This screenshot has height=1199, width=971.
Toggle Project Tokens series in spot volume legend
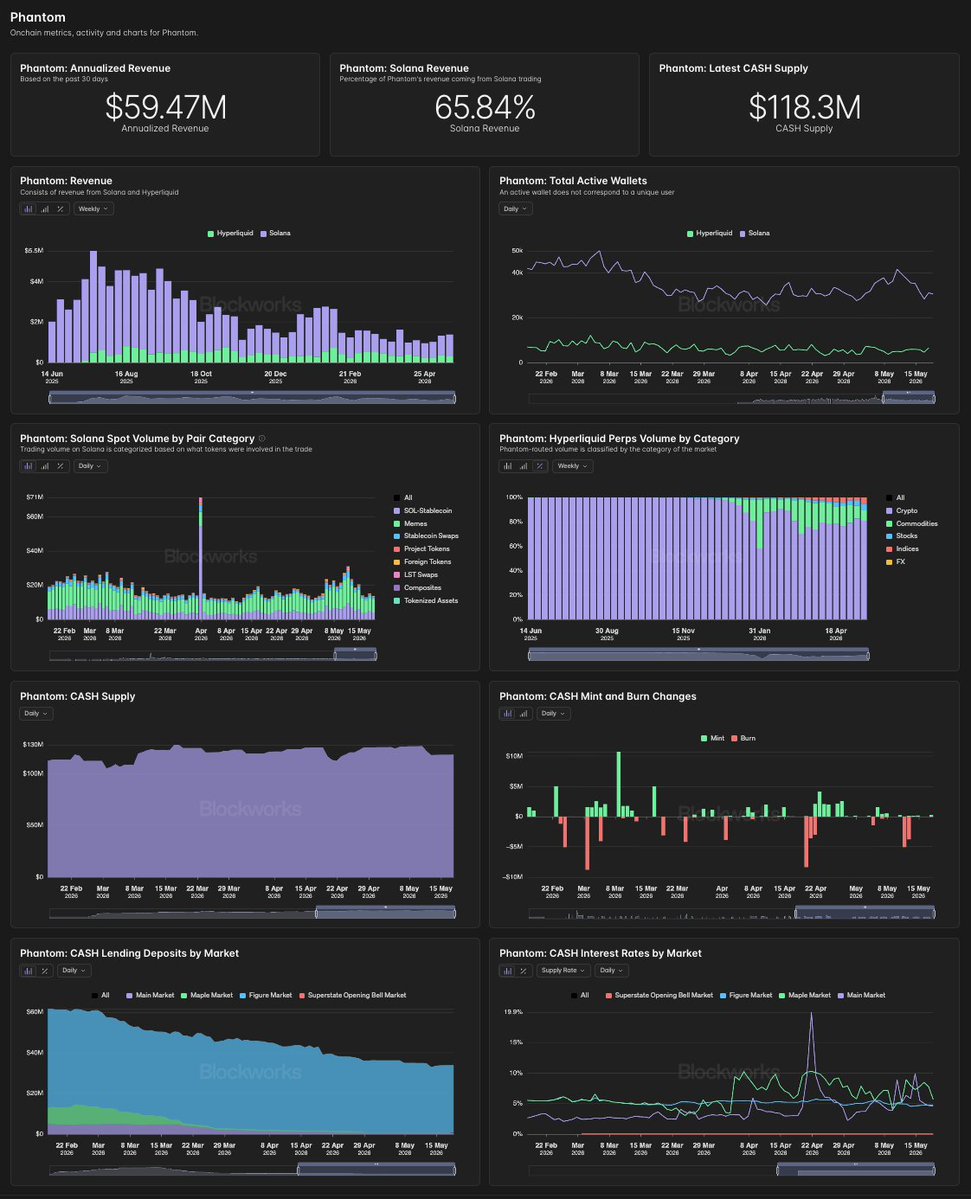(421, 549)
